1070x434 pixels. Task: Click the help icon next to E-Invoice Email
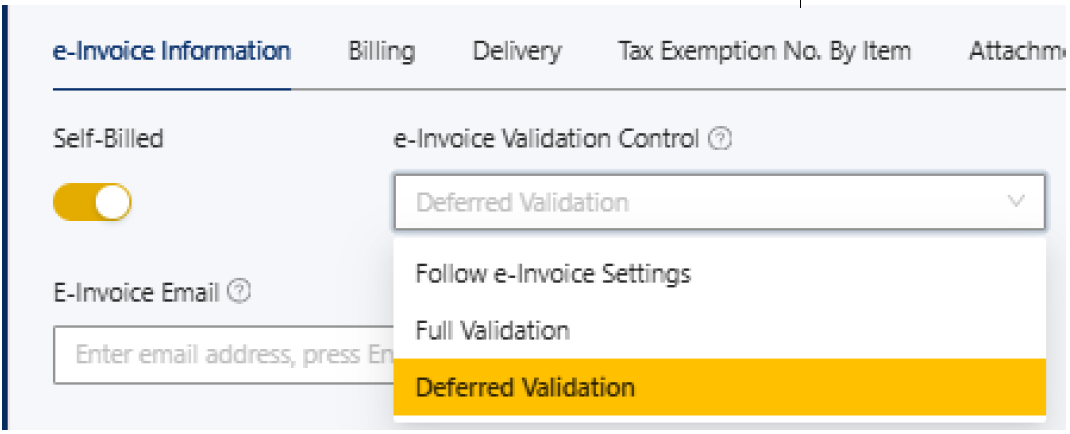point(239,292)
